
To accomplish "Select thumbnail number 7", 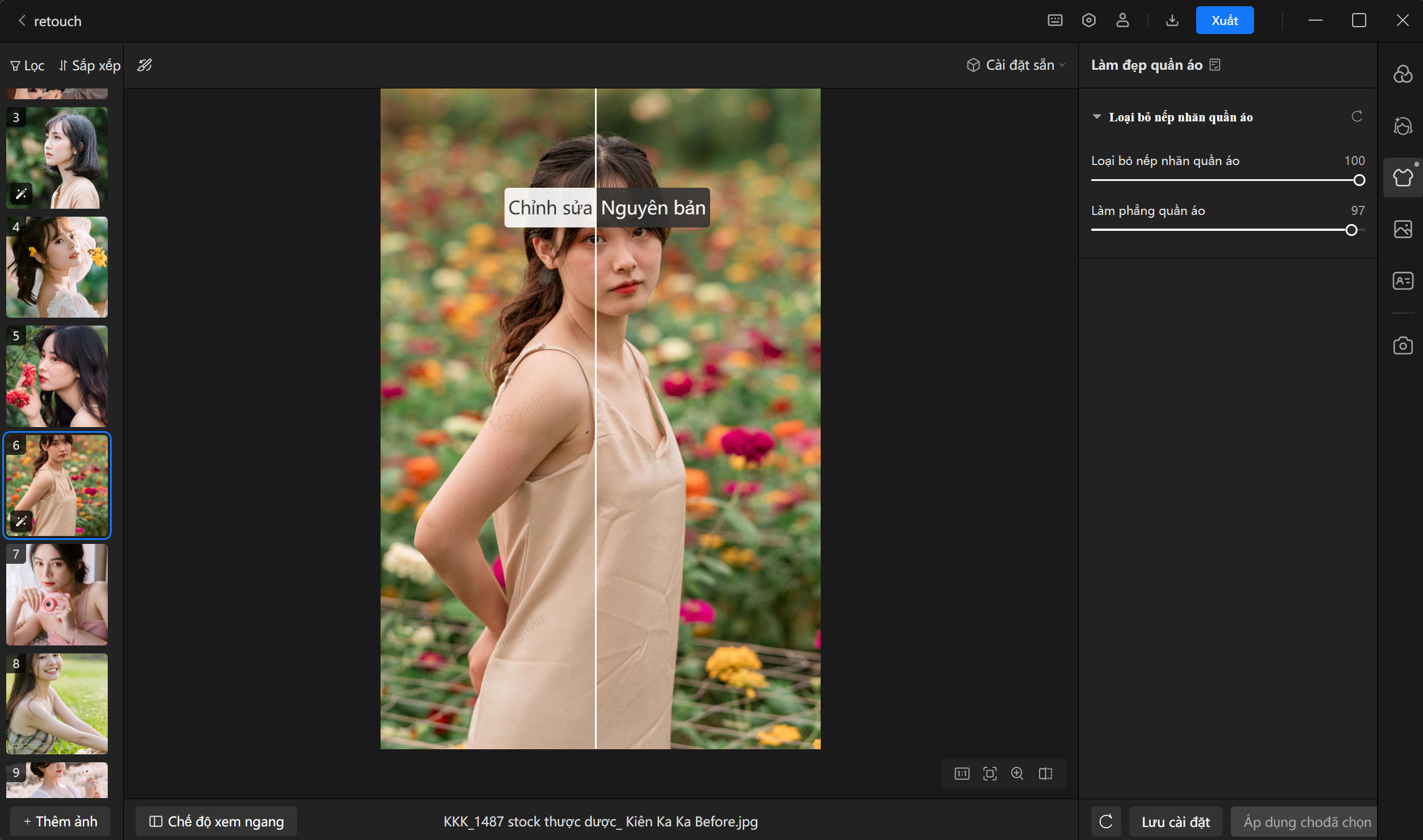I will pyautogui.click(x=57, y=594).
